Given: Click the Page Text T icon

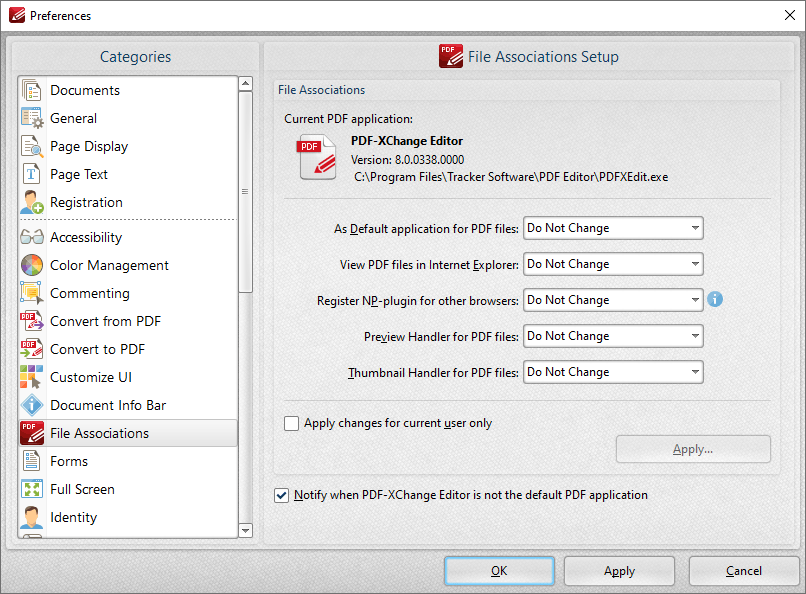Looking at the screenshot, I should click(x=32, y=174).
